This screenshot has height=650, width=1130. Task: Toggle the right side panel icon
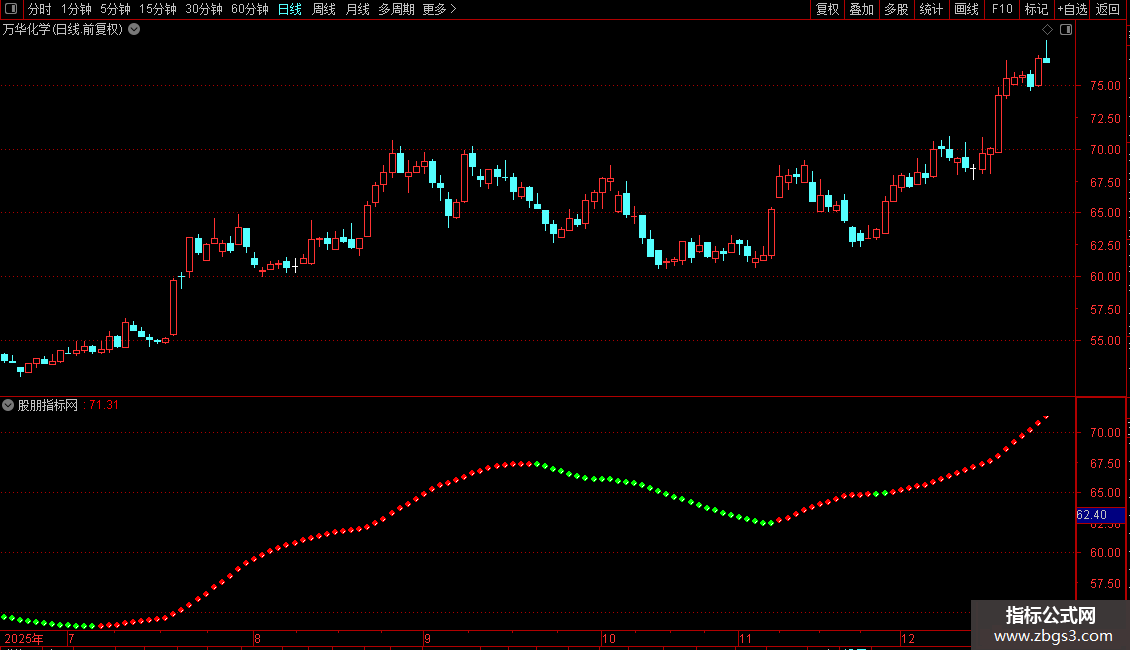[1066, 30]
